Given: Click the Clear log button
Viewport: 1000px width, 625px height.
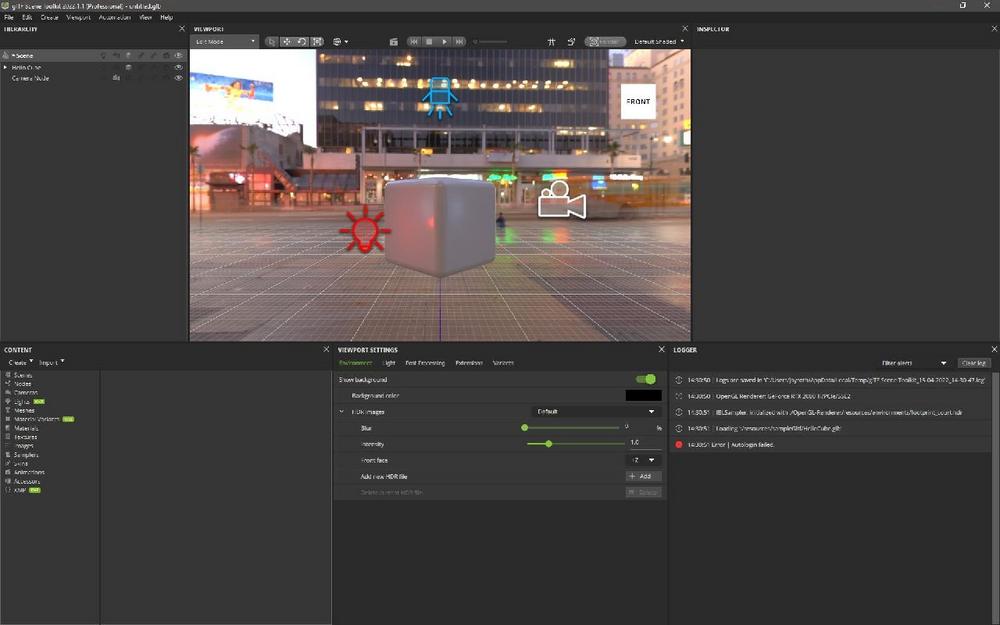Looking at the screenshot, I should pos(972,363).
